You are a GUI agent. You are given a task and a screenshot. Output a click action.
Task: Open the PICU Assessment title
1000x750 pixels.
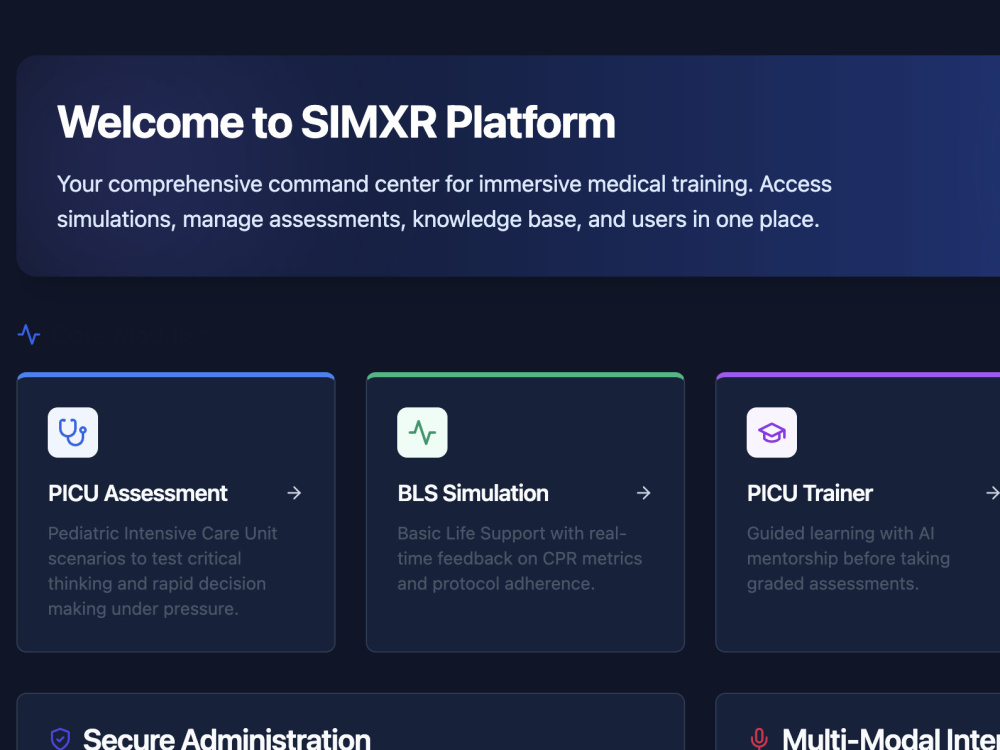(x=138, y=493)
